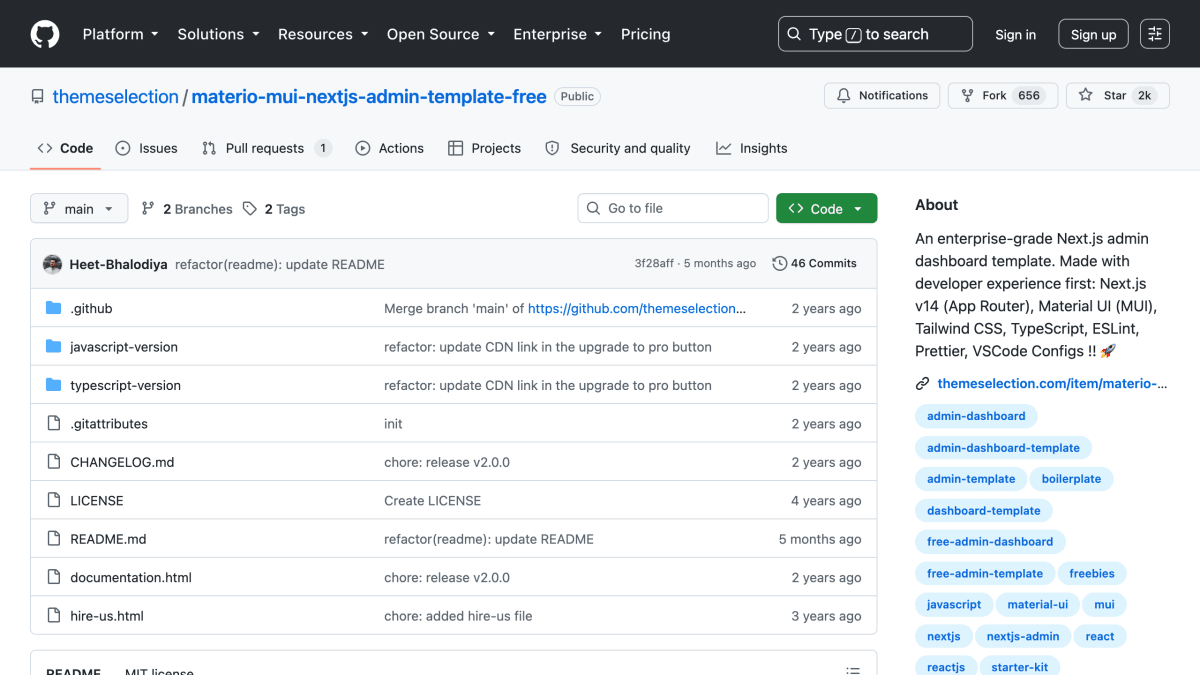Click the .gitattributes file icon
This screenshot has height=675, width=1200.
(x=54, y=423)
